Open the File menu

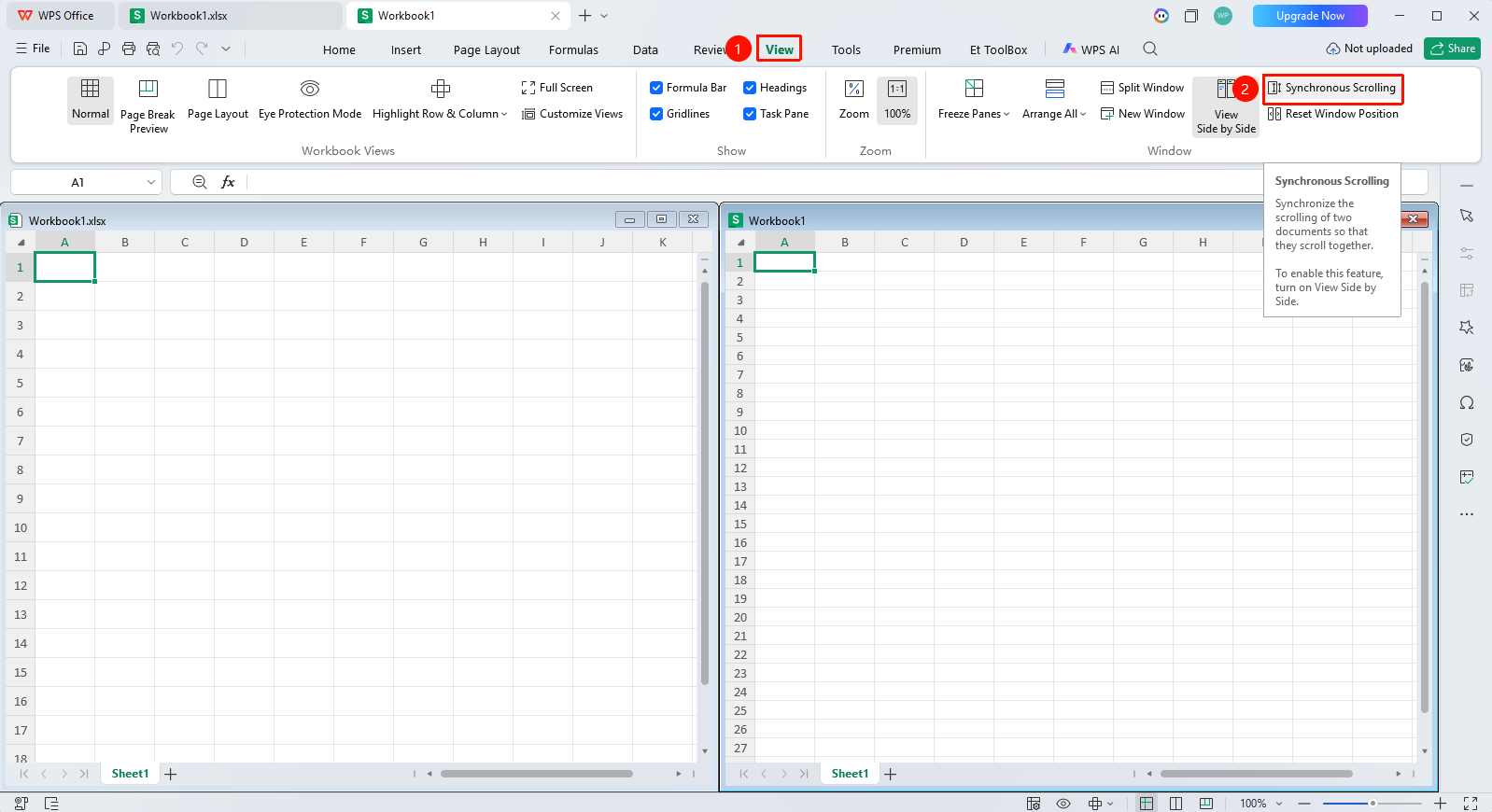click(x=33, y=49)
